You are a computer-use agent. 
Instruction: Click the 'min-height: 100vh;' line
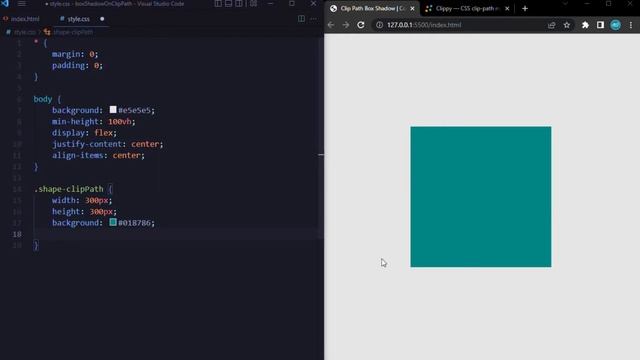coord(93,122)
